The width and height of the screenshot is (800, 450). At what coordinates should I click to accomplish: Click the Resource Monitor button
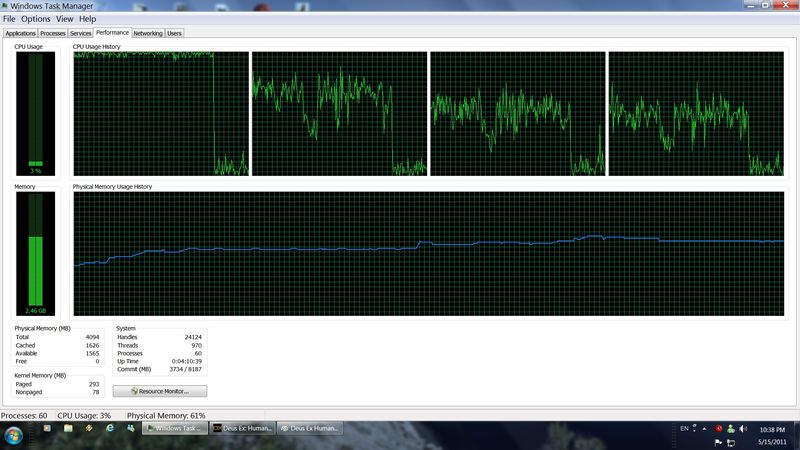coord(160,391)
